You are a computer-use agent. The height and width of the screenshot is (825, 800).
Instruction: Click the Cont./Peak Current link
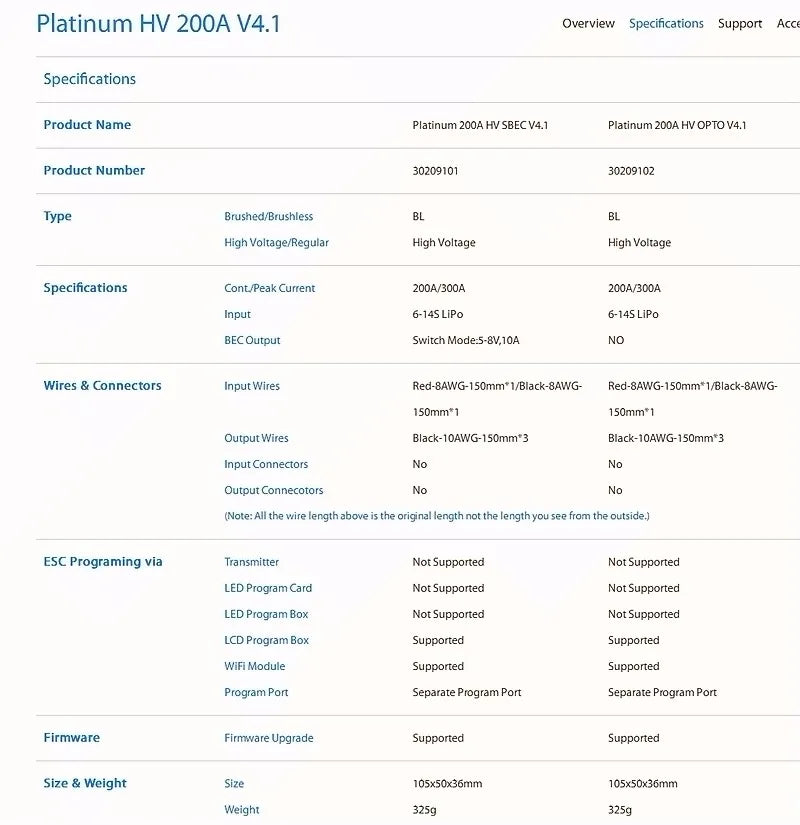point(269,288)
